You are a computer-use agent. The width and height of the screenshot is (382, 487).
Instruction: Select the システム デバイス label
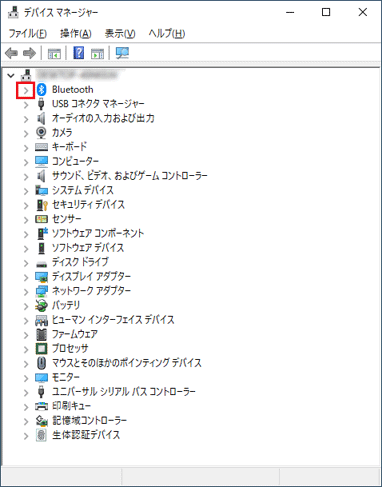click(x=83, y=190)
